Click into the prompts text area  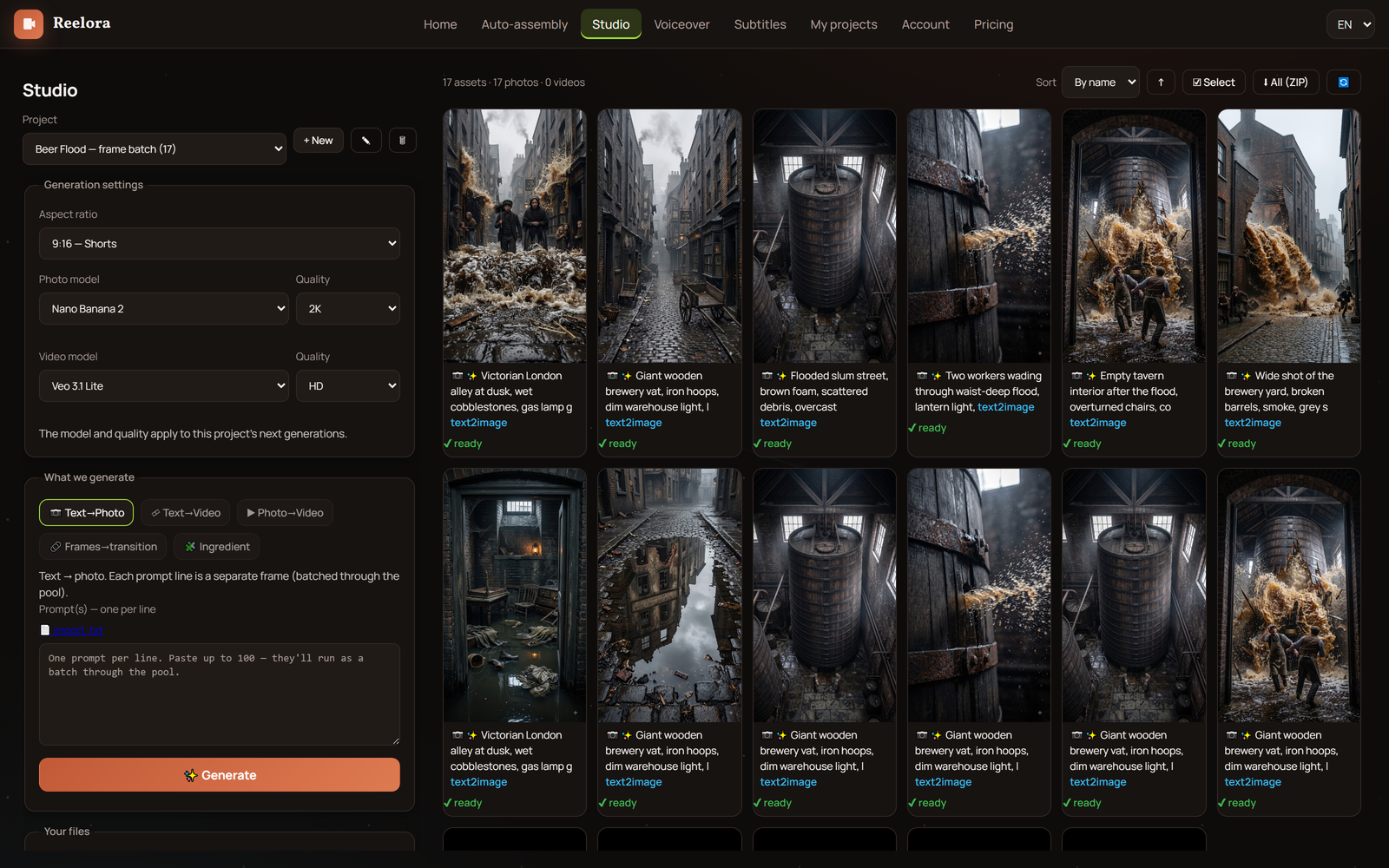[220, 694]
